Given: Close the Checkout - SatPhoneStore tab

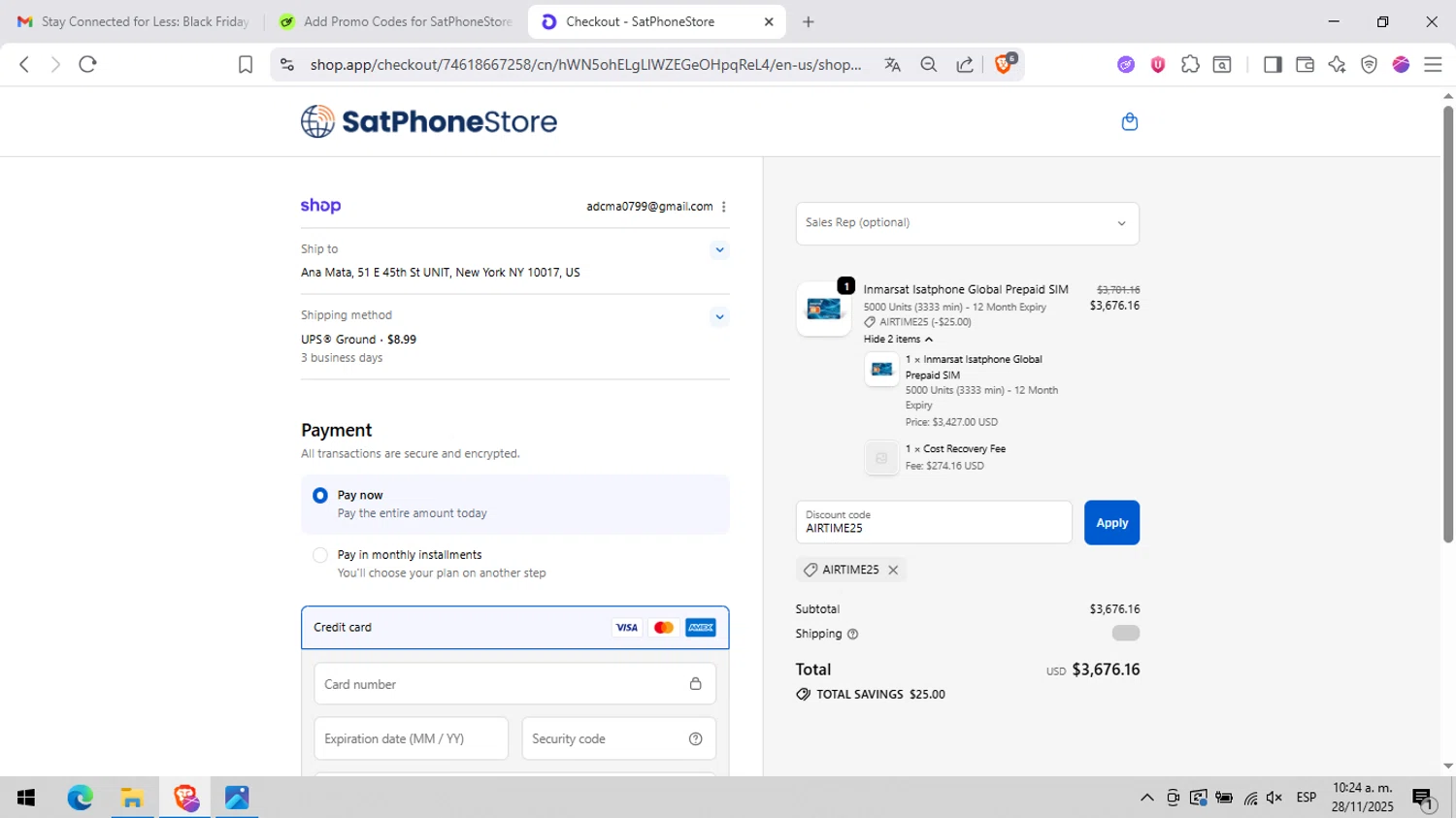Looking at the screenshot, I should click(x=769, y=21).
